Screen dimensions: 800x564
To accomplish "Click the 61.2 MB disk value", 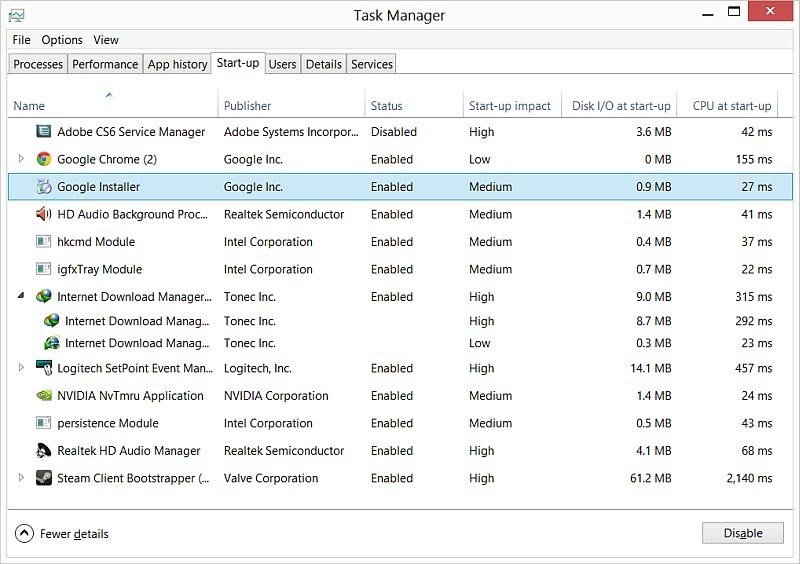I will (x=651, y=478).
